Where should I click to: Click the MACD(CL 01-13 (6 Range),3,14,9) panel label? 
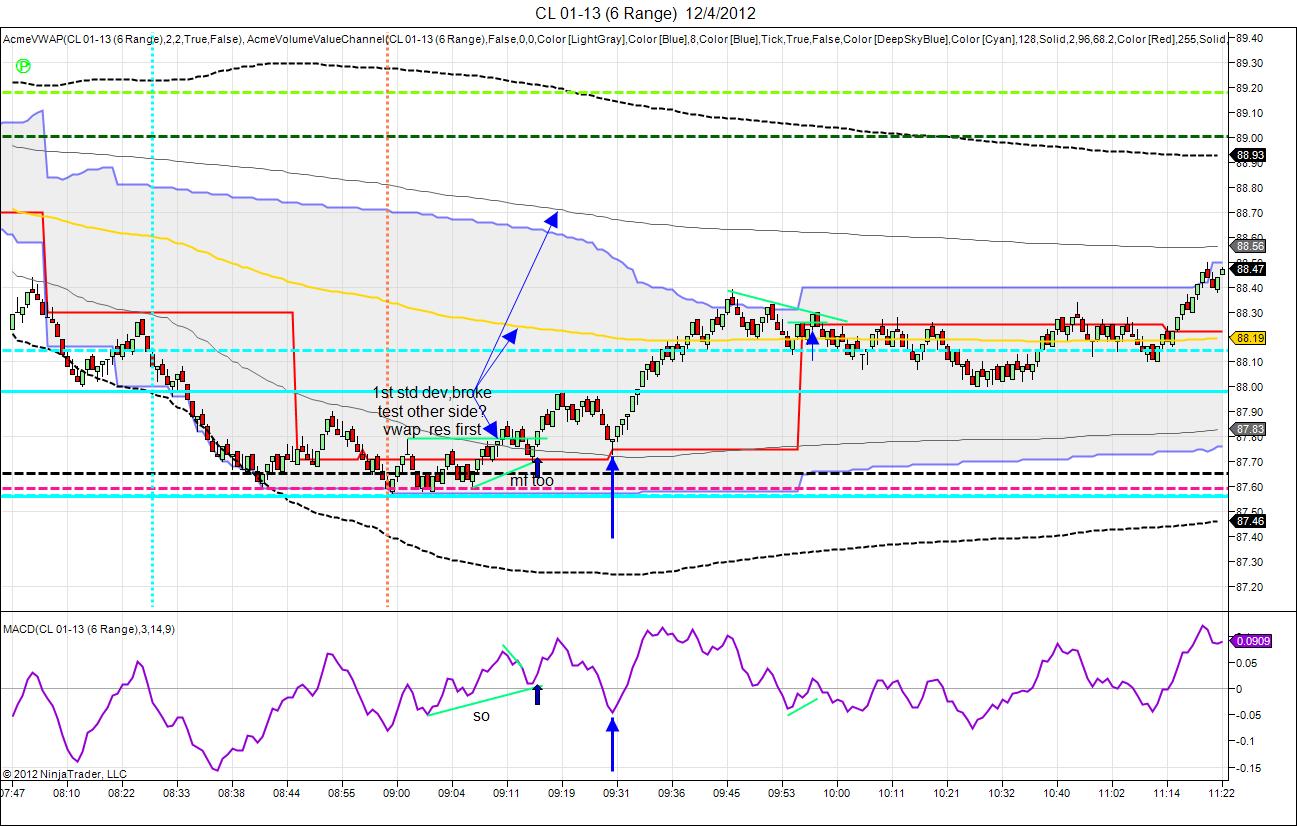tap(90, 628)
